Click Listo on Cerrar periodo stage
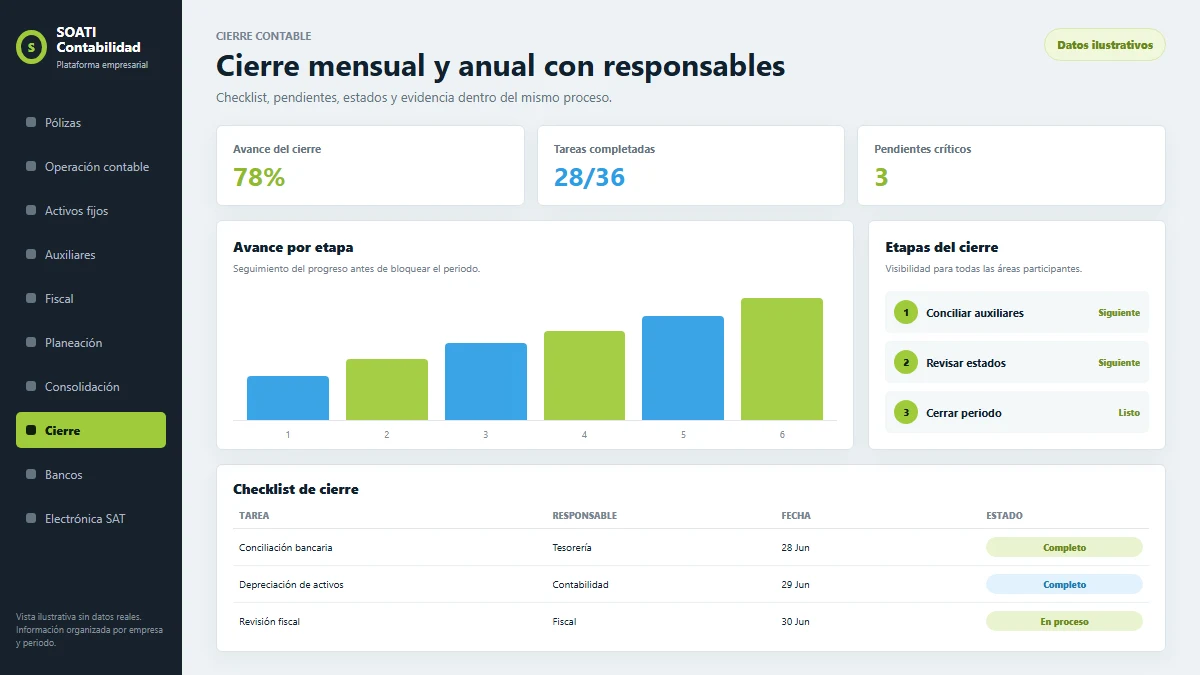Image resolution: width=1200 pixels, height=675 pixels. click(x=1129, y=413)
